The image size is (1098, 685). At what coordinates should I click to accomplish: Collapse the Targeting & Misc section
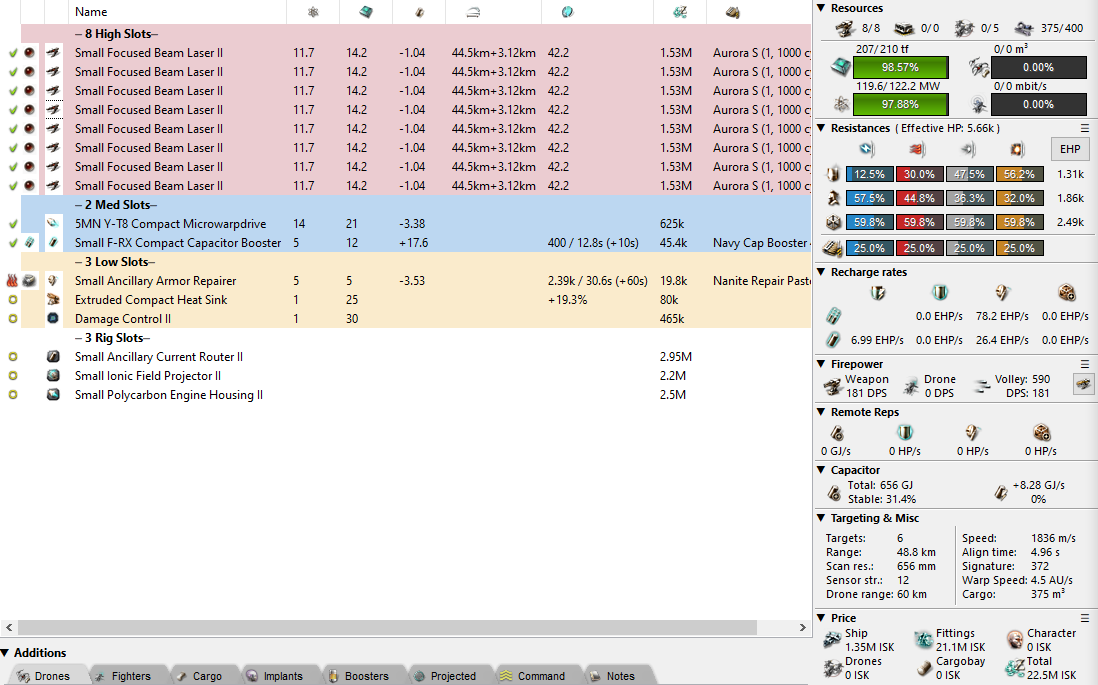[821, 518]
